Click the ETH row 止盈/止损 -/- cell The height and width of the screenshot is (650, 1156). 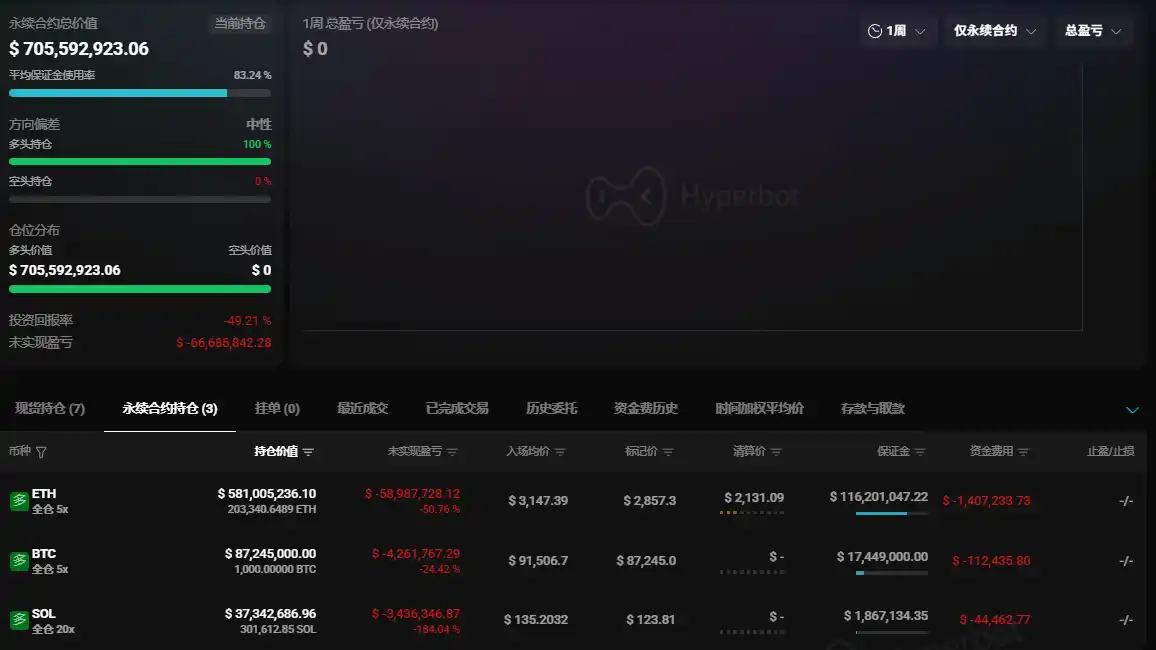tap(1126, 501)
